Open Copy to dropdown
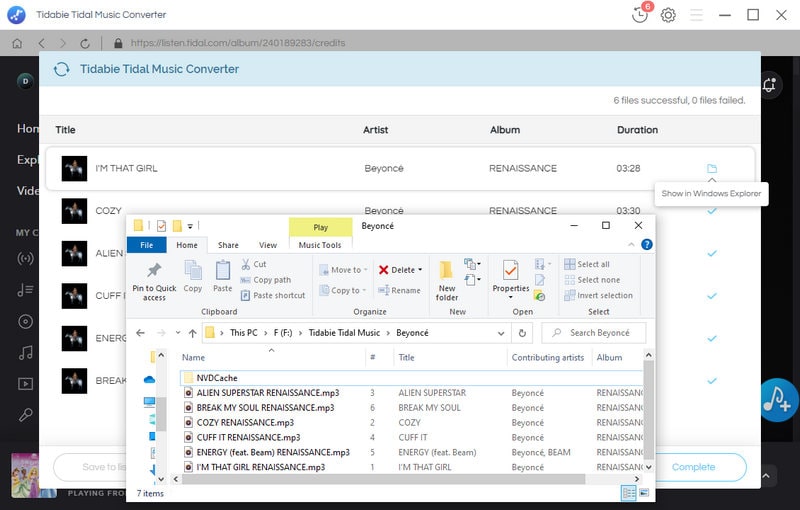 (x=343, y=290)
